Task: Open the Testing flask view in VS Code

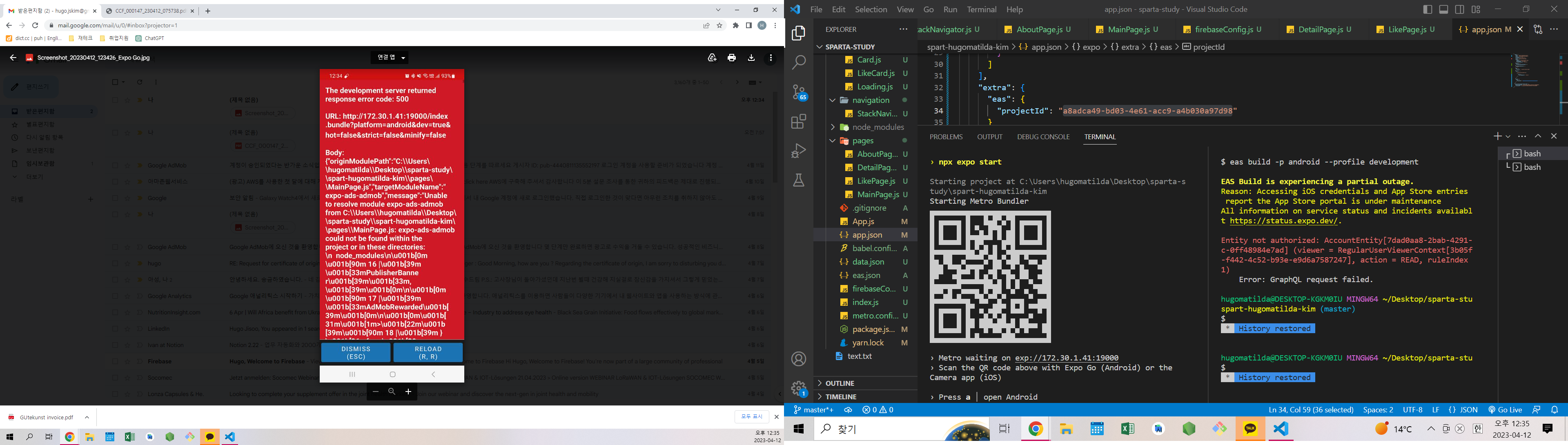Action: tap(799, 180)
